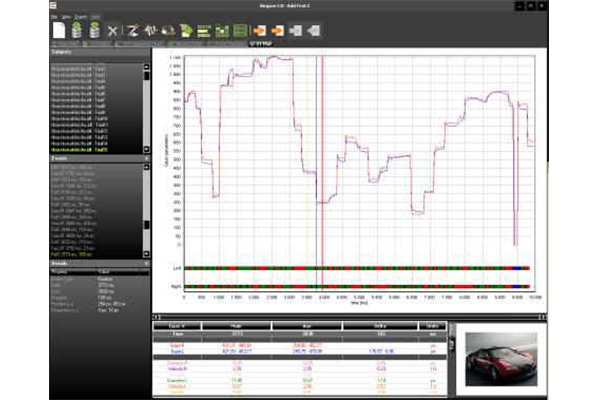Image resolution: width=600 pixels, height=400 pixels.
Task: Collapse the Events panel with its header button
Action: tap(147, 158)
